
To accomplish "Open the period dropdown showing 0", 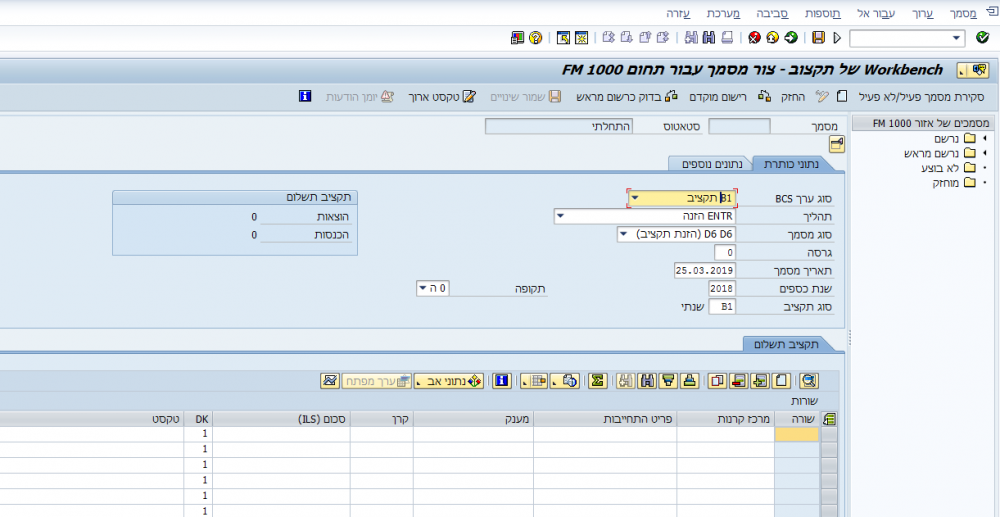I will click(422, 289).
